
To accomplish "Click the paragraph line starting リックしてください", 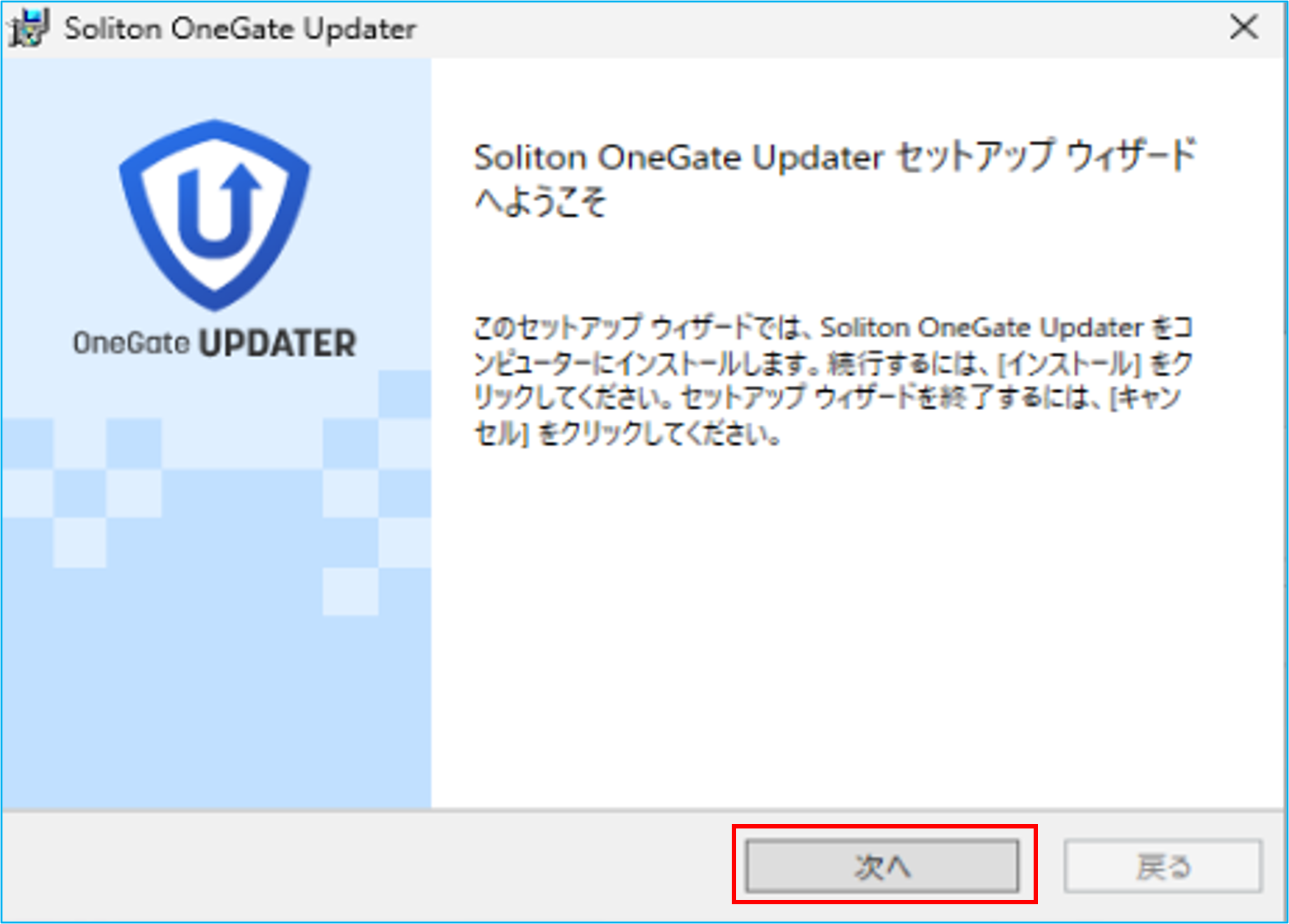I will coord(828,399).
